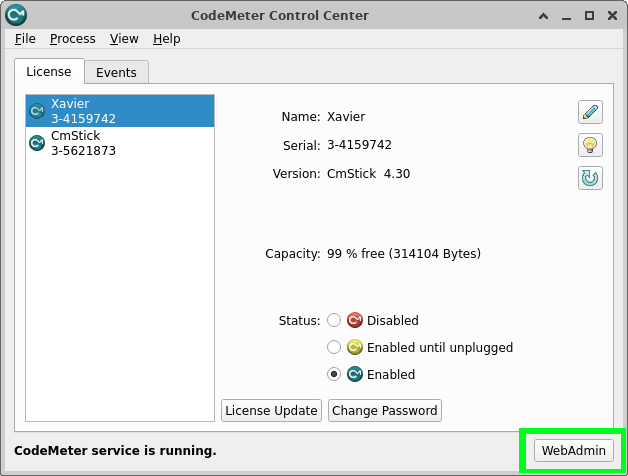This screenshot has height=476, width=628.
Task: Click the serial value 3-4159742
Action: coord(359,145)
